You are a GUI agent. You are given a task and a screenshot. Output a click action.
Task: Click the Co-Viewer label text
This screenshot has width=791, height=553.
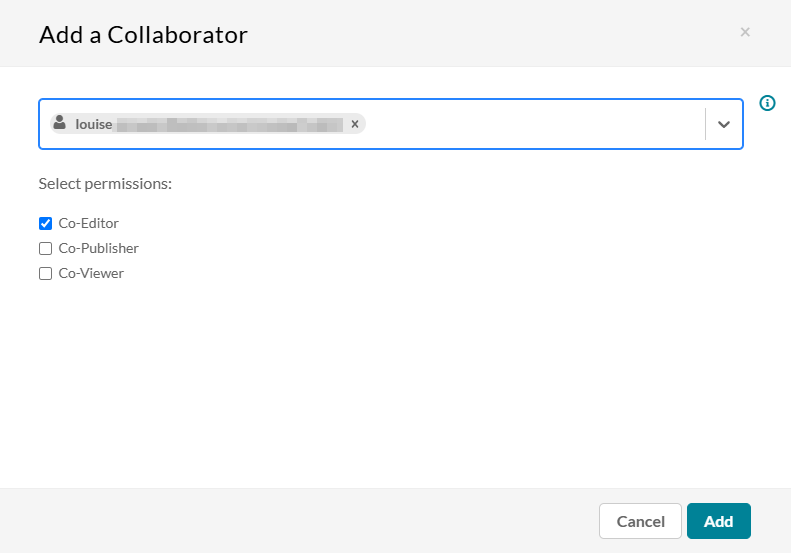[91, 273]
